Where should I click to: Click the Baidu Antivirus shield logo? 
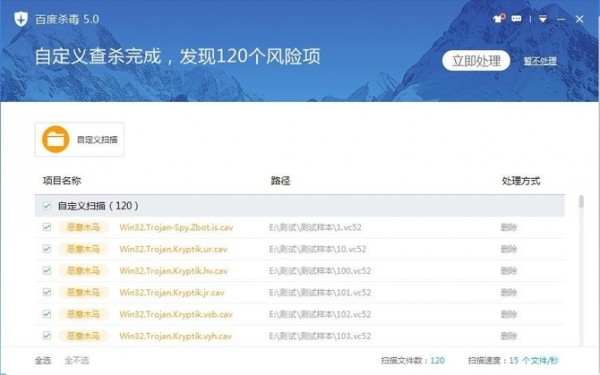[21, 19]
